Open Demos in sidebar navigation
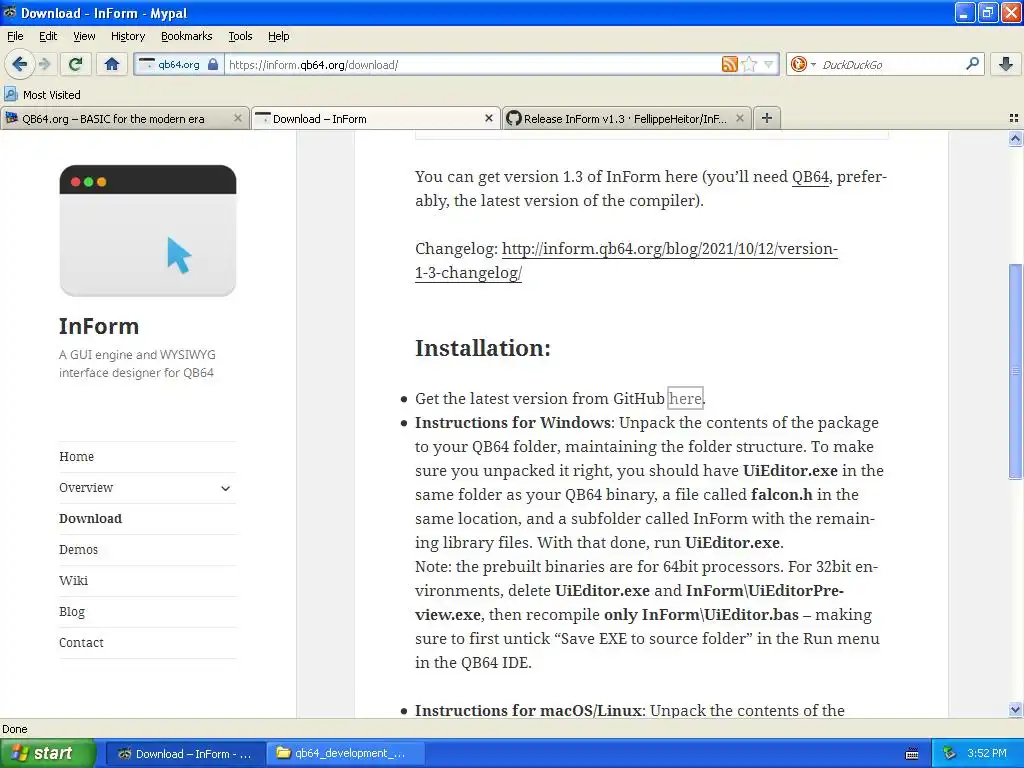The width and height of the screenshot is (1024, 768). tap(78, 549)
